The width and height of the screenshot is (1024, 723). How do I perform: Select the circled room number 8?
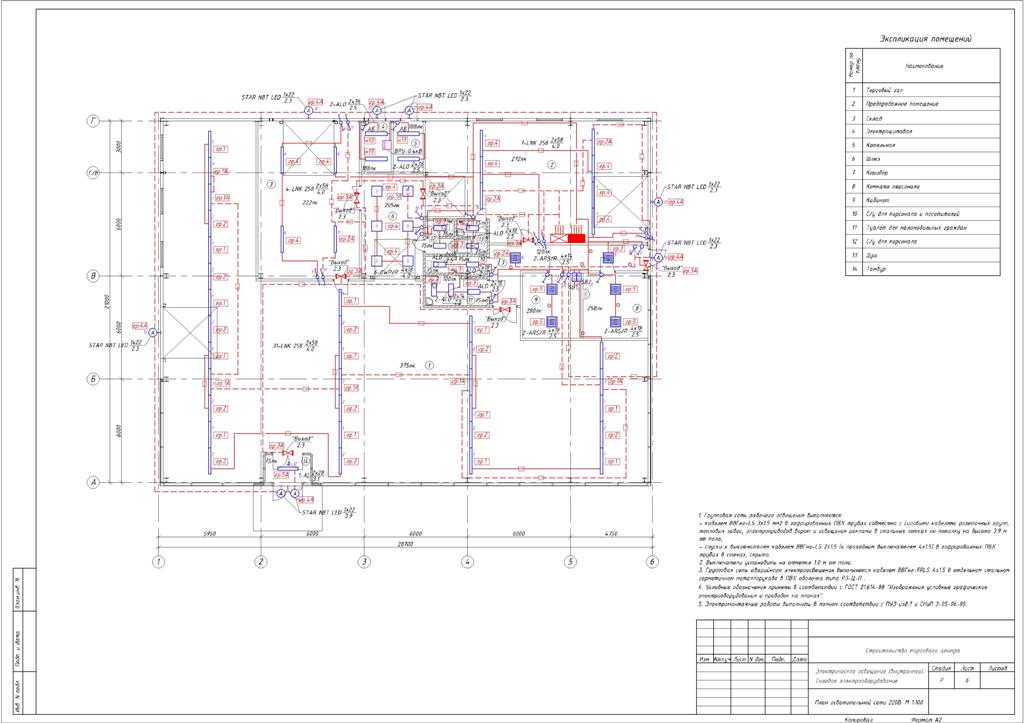(637, 307)
